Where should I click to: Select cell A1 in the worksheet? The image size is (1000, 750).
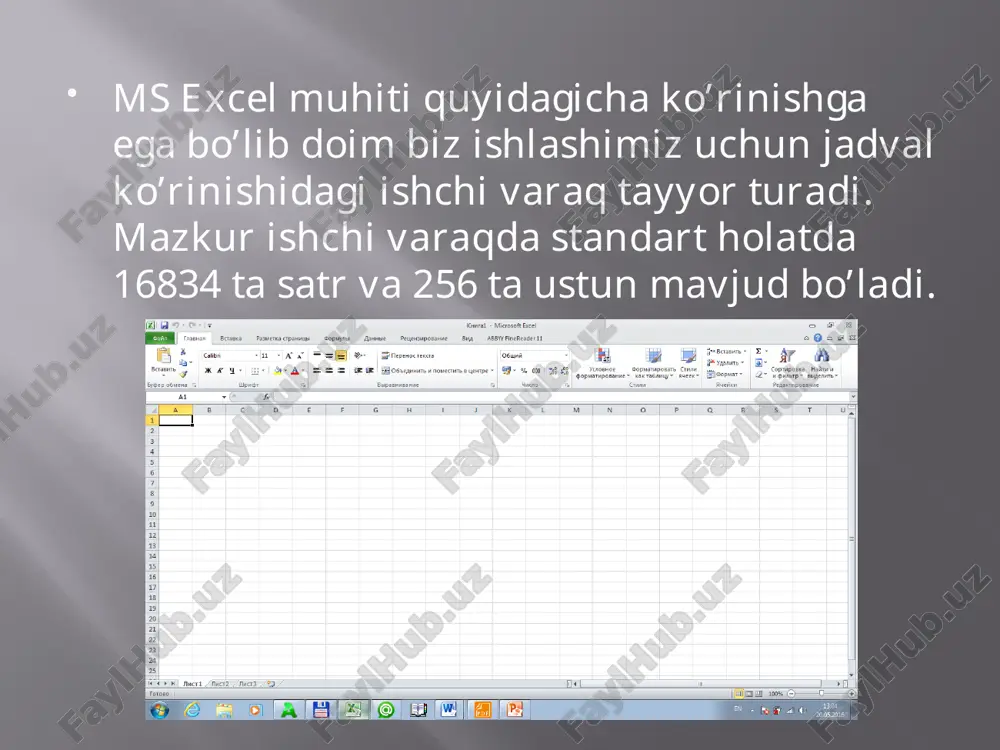[175, 420]
